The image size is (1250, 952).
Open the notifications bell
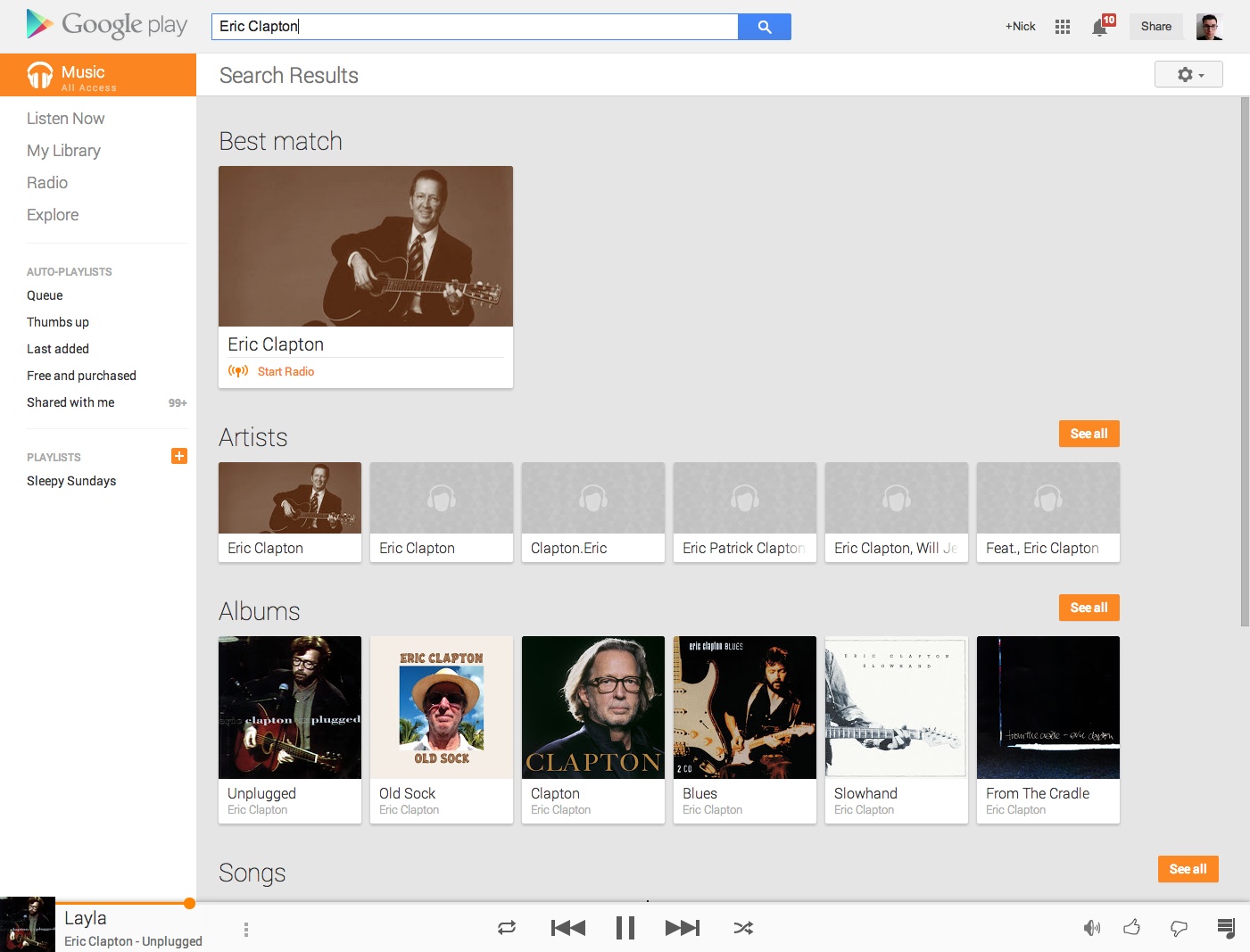point(1101,27)
